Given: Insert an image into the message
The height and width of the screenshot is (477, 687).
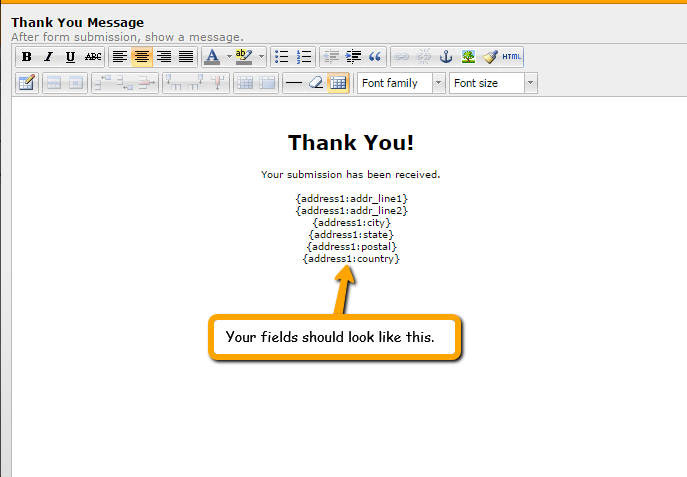Looking at the screenshot, I should (x=468, y=57).
